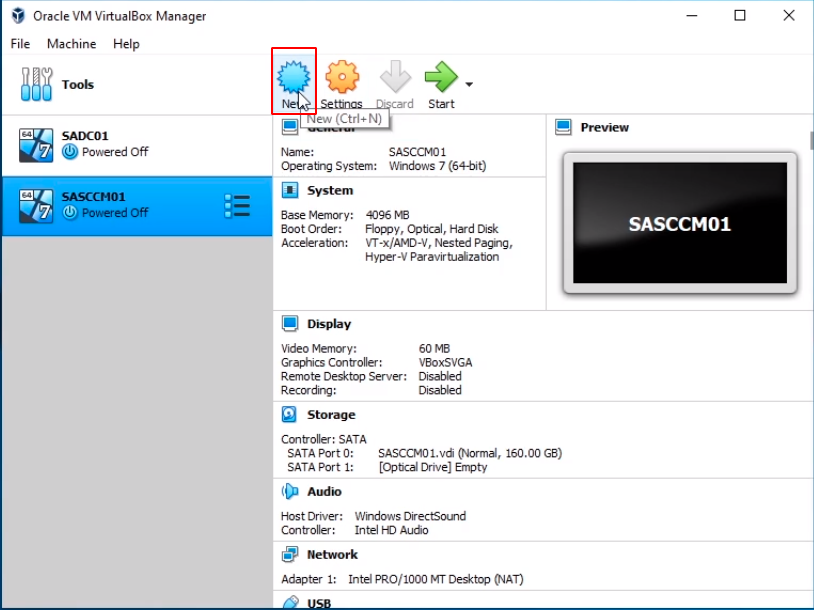Click the 60 MB video memory value
Viewport: 814px width, 610px height.
(434, 348)
